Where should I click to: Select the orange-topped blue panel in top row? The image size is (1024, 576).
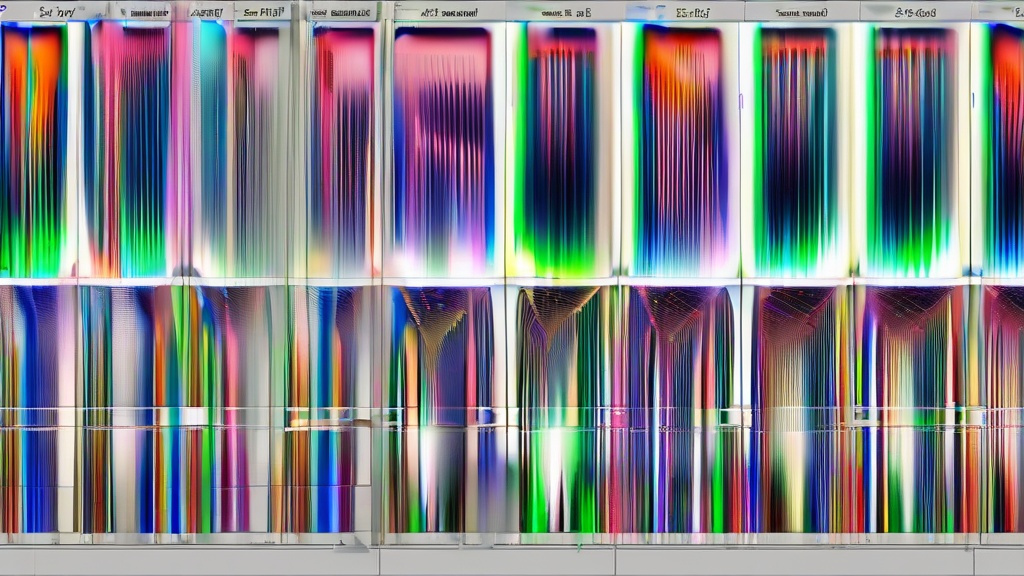point(680,150)
